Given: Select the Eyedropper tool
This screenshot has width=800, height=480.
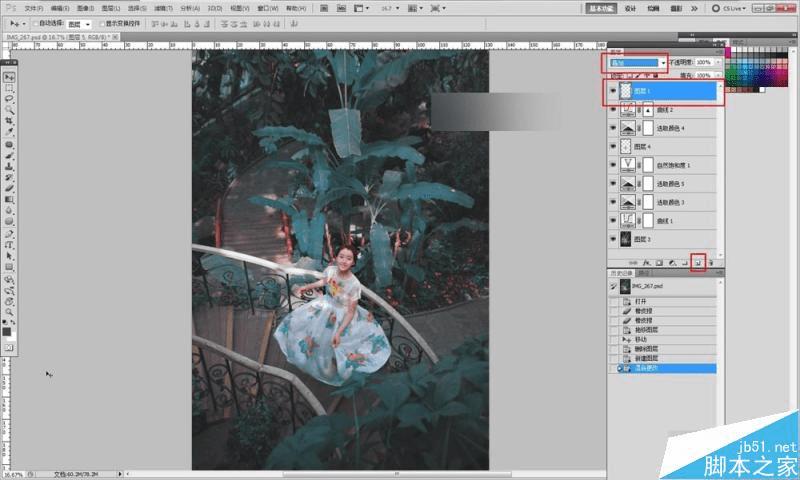Looking at the screenshot, I should click(10, 132).
